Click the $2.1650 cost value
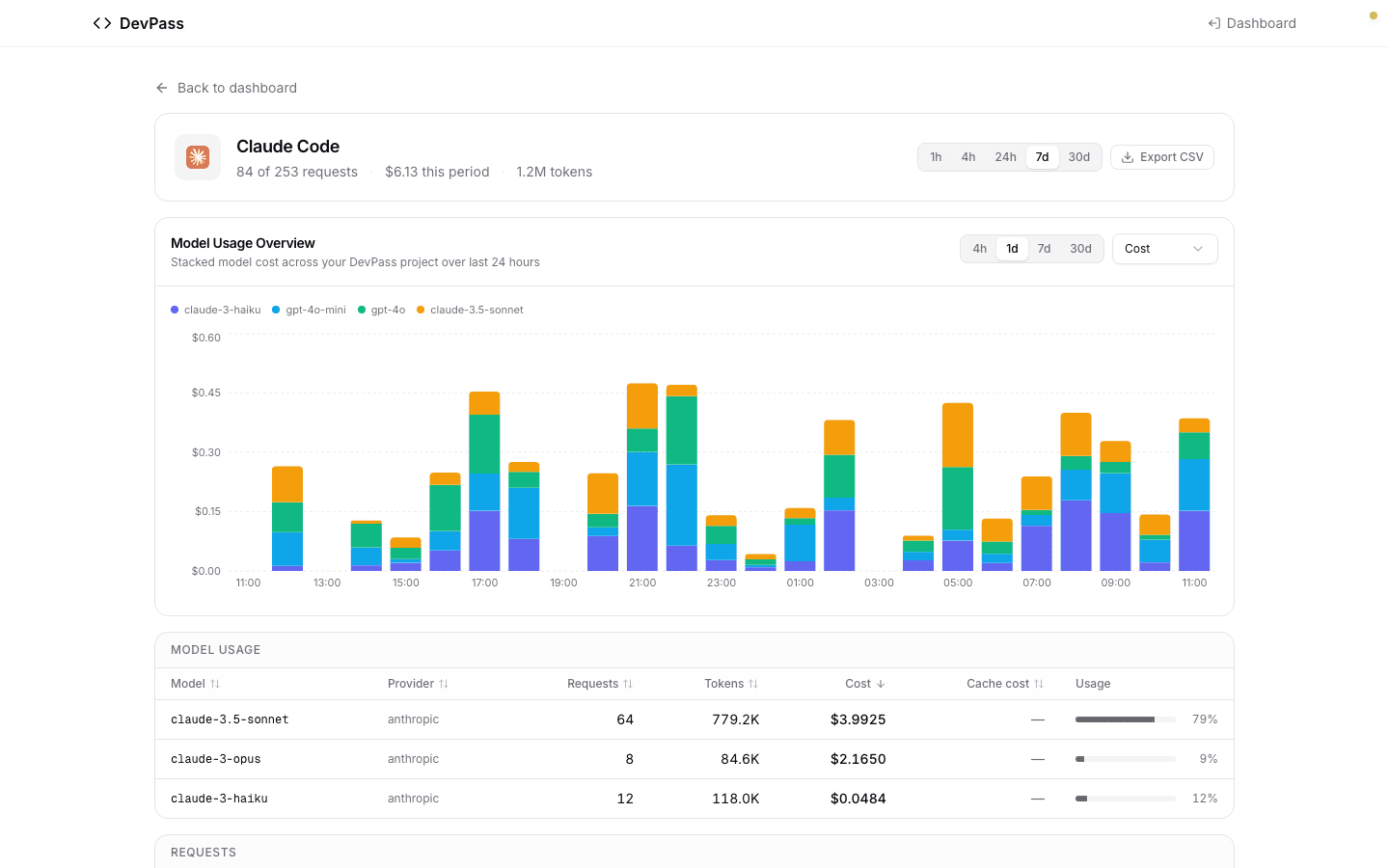 pos(858,759)
